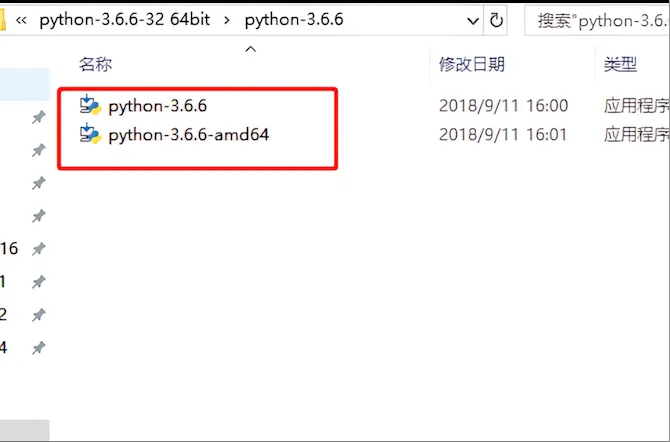
Task: Click the pin icon beside item "1"
Action: tap(38, 282)
